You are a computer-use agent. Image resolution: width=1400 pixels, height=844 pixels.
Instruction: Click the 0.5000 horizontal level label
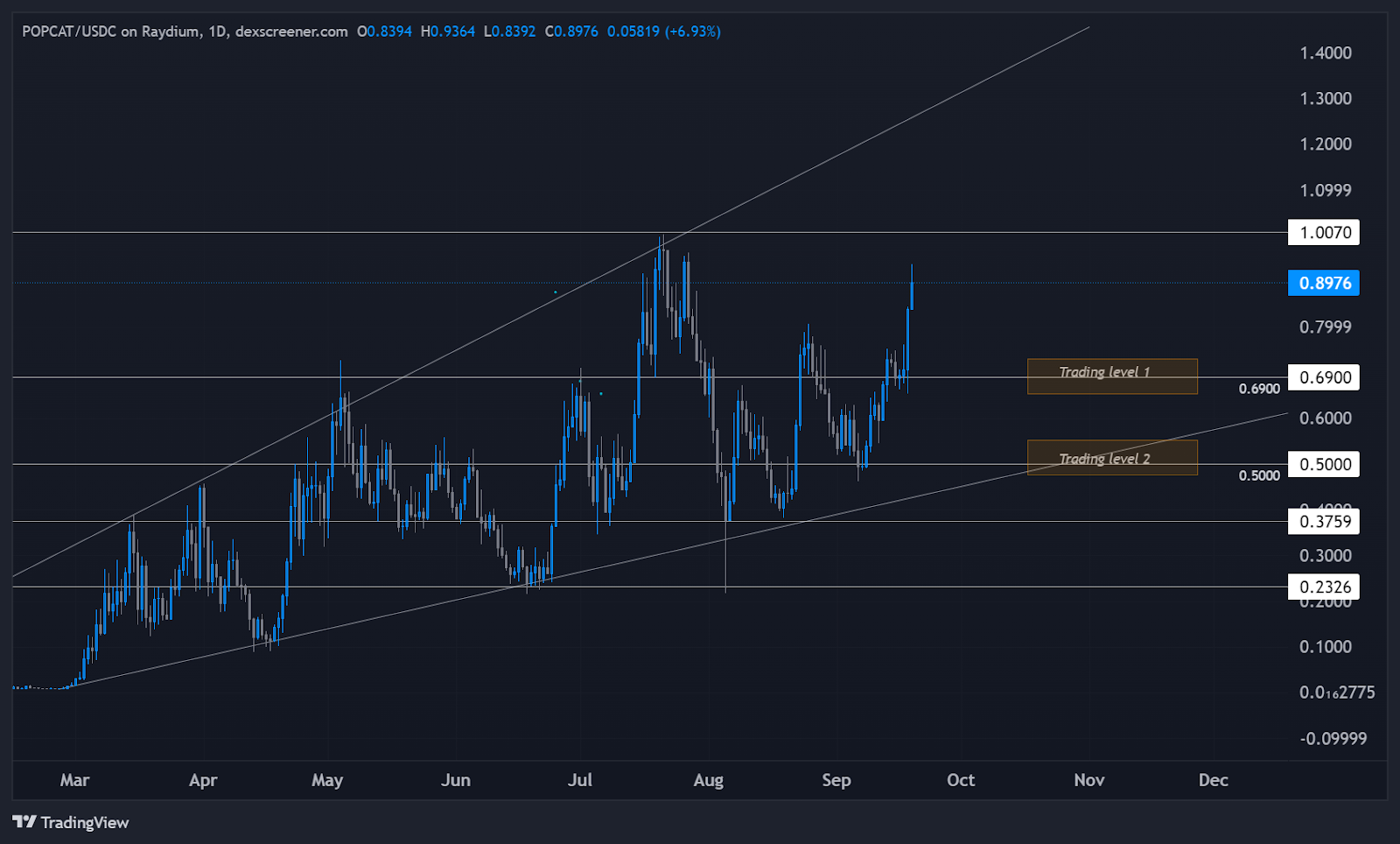coord(1323,464)
